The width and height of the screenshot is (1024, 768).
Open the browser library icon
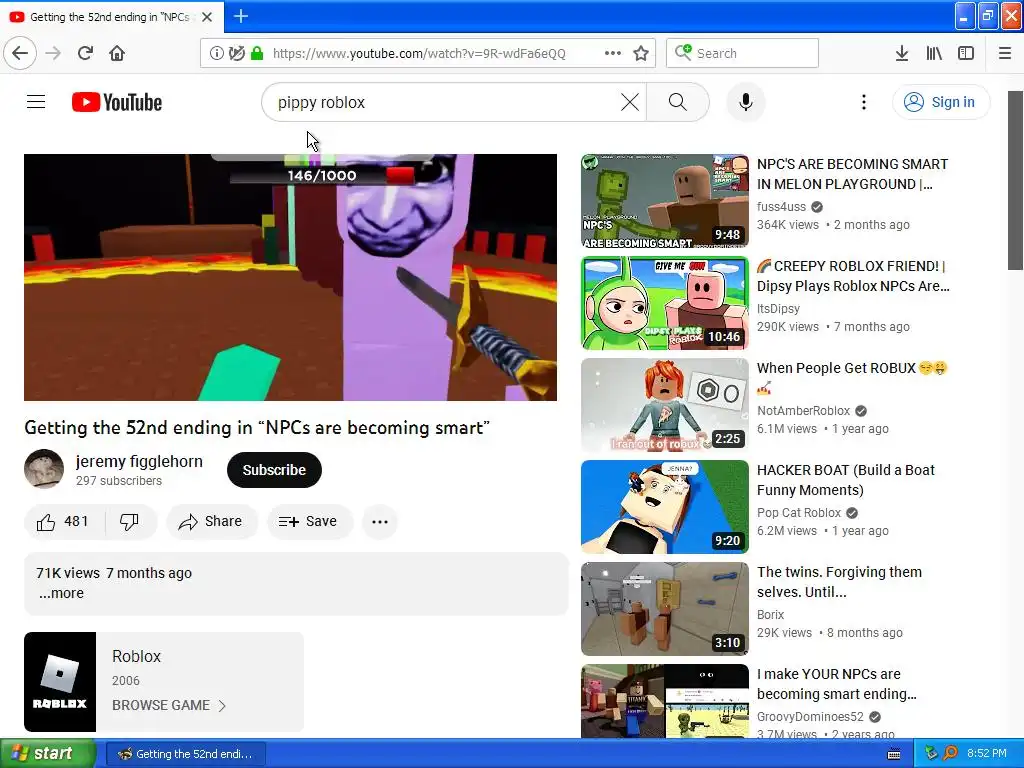pyautogui.click(x=934, y=53)
